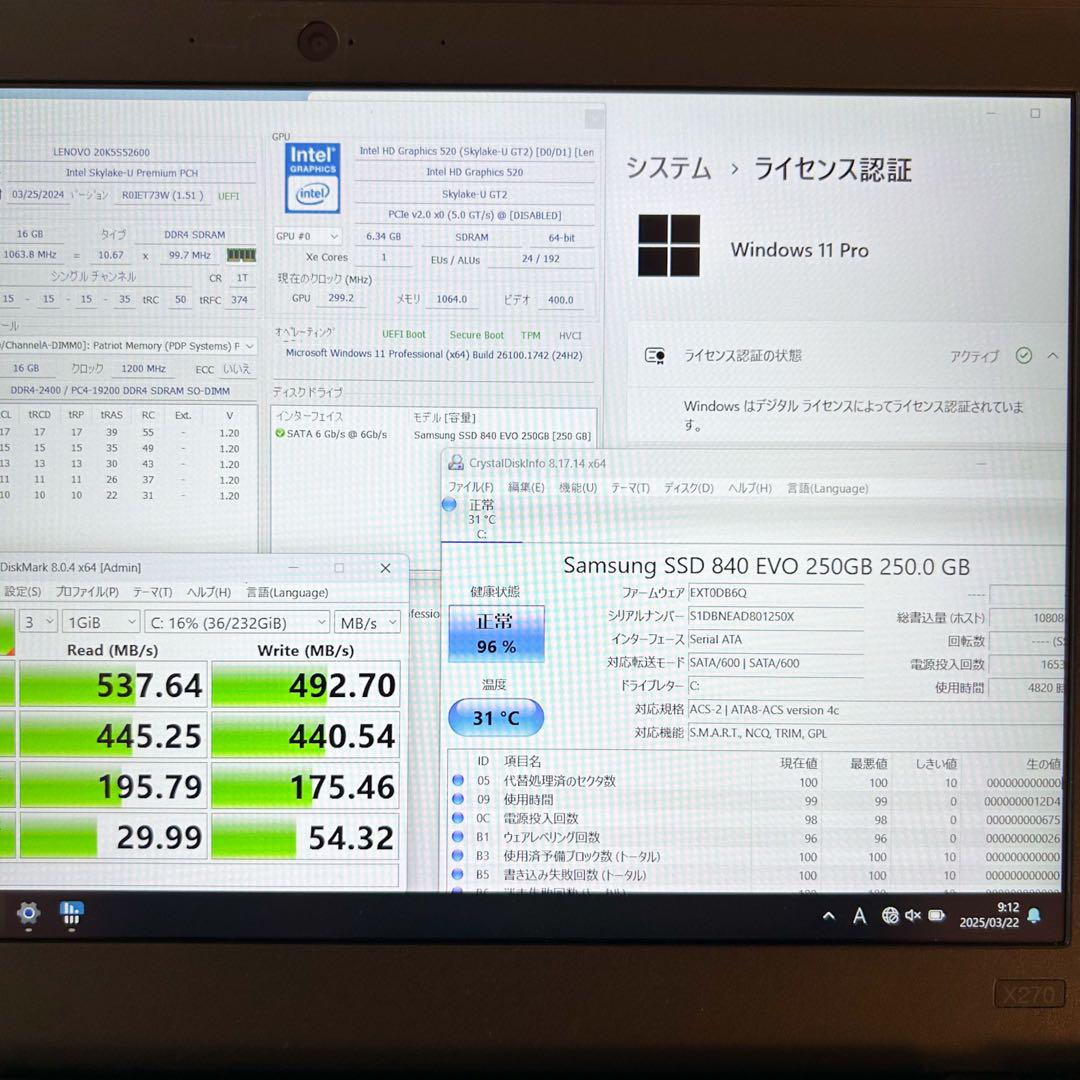Screen dimensions: 1080x1080
Task: Click the 445.25 read result cell
Action: pos(114,735)
